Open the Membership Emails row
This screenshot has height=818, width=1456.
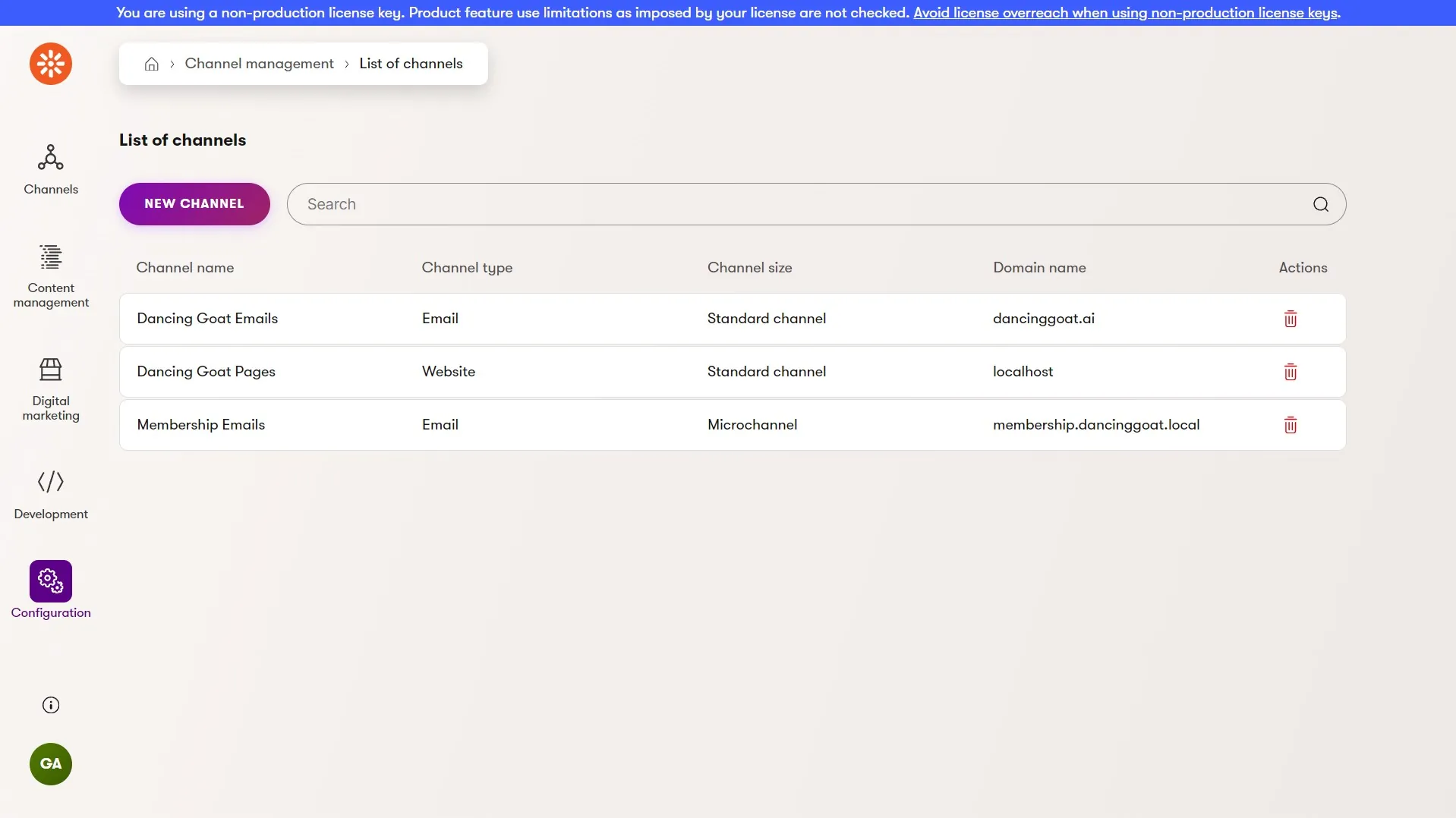click(x=733, y=425)
